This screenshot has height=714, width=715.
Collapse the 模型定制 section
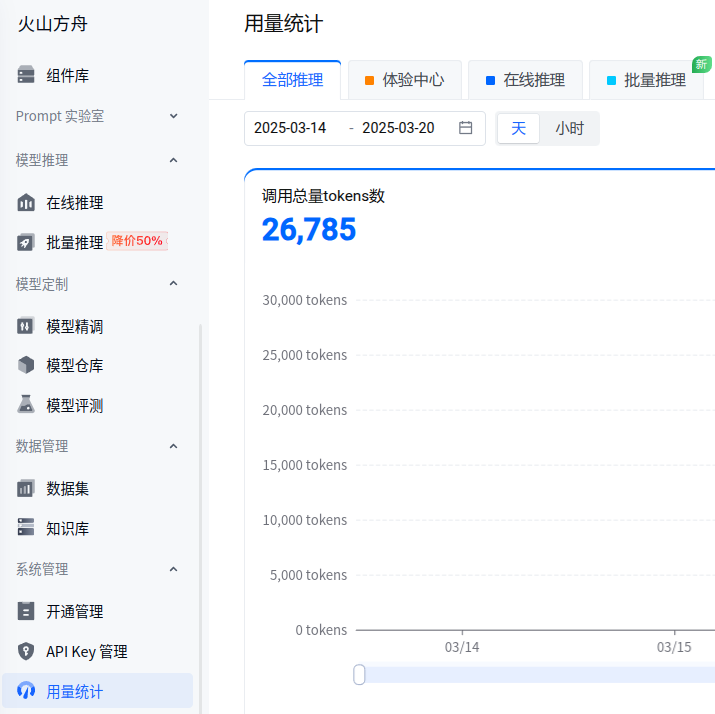tap(173, 284)
